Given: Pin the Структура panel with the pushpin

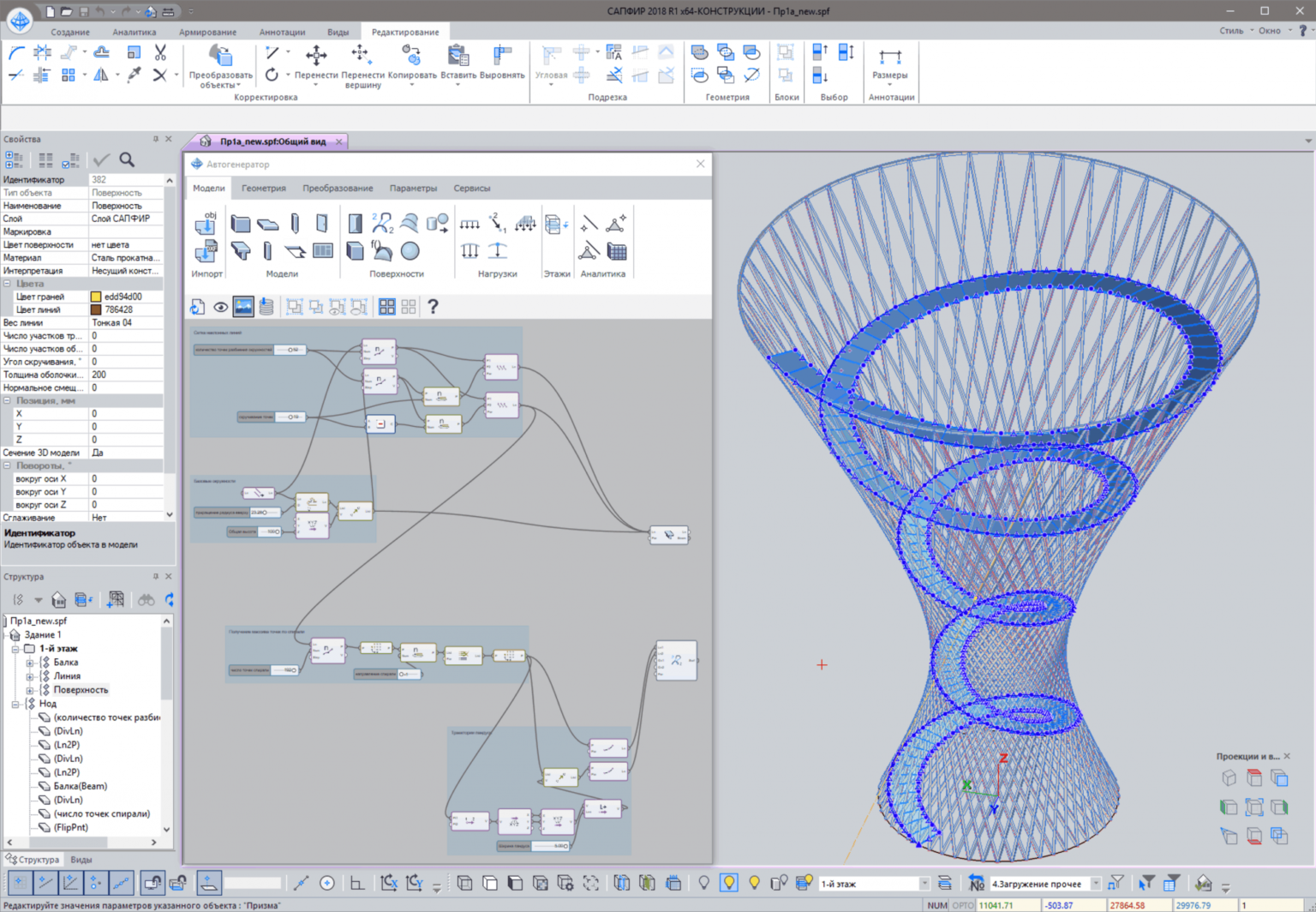Looking at the screenshot, I should [x=155, y=576].
